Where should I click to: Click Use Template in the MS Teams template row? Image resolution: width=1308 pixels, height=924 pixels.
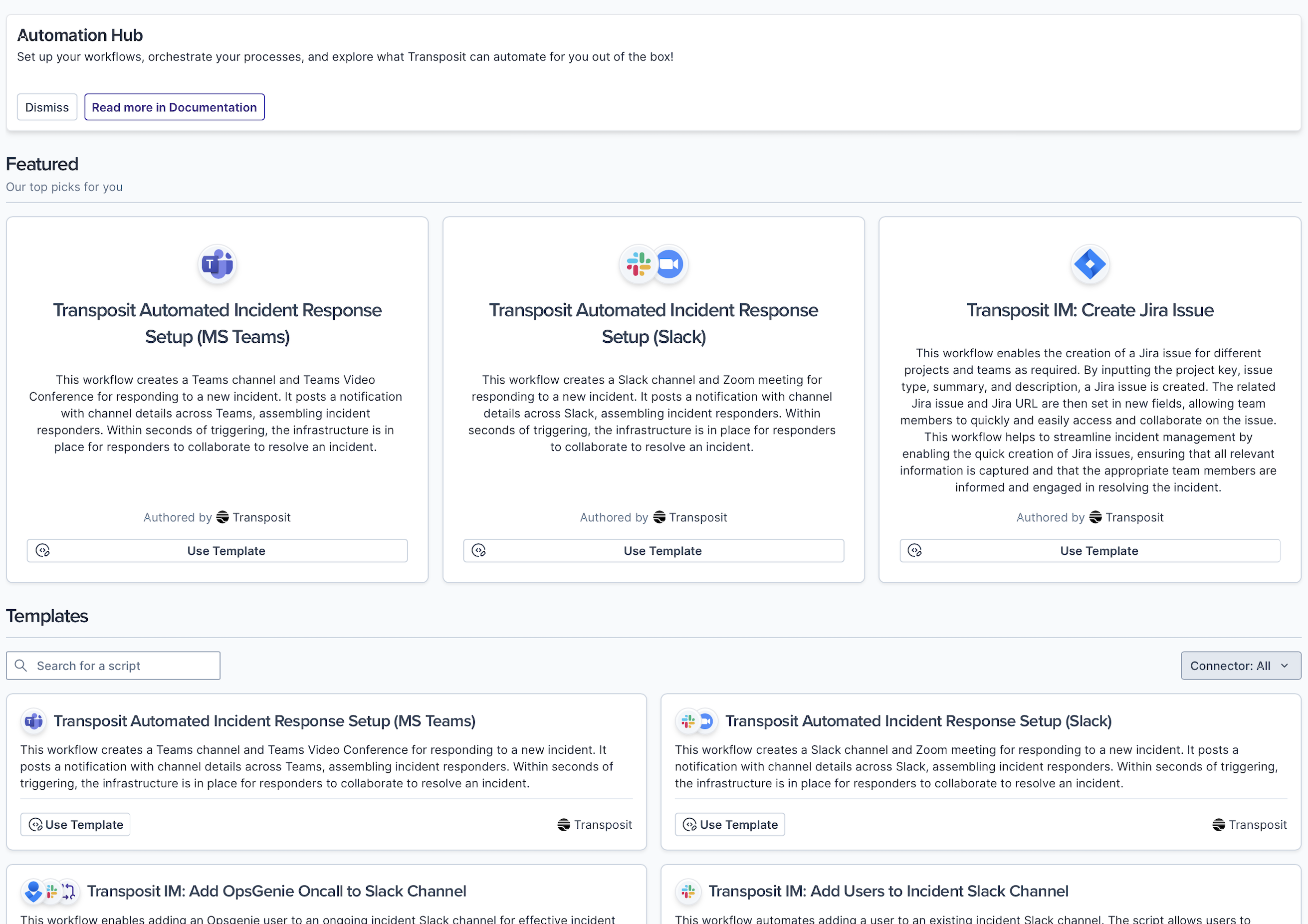pos(76,825)
